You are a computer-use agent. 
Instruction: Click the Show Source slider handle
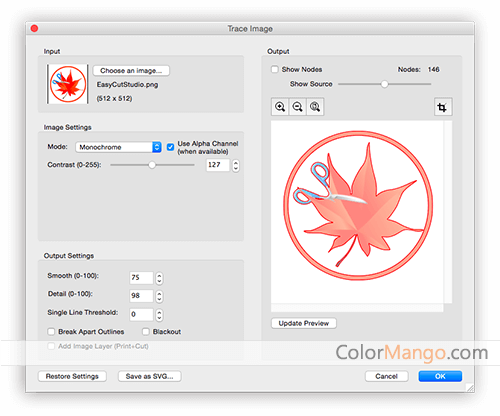pos(384,84)
